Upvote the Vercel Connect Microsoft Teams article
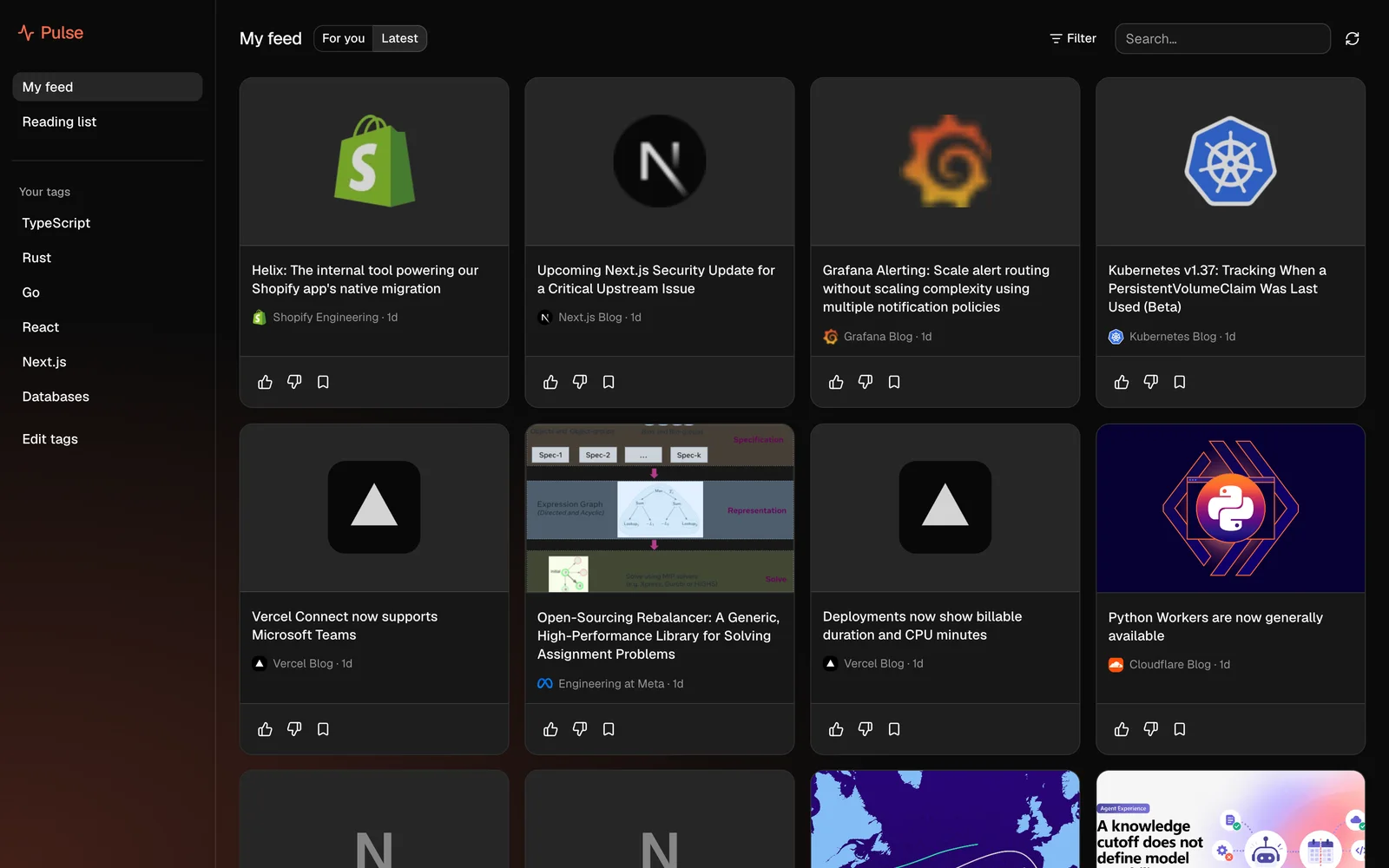Image resolution: width=1389 pixels, height=868 pixels. click(x=265, y=729)
